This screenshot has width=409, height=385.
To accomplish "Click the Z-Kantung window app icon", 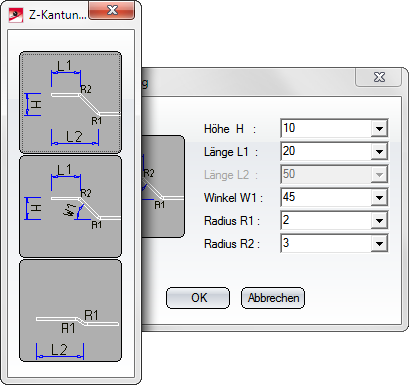I will tap(16, 15).
